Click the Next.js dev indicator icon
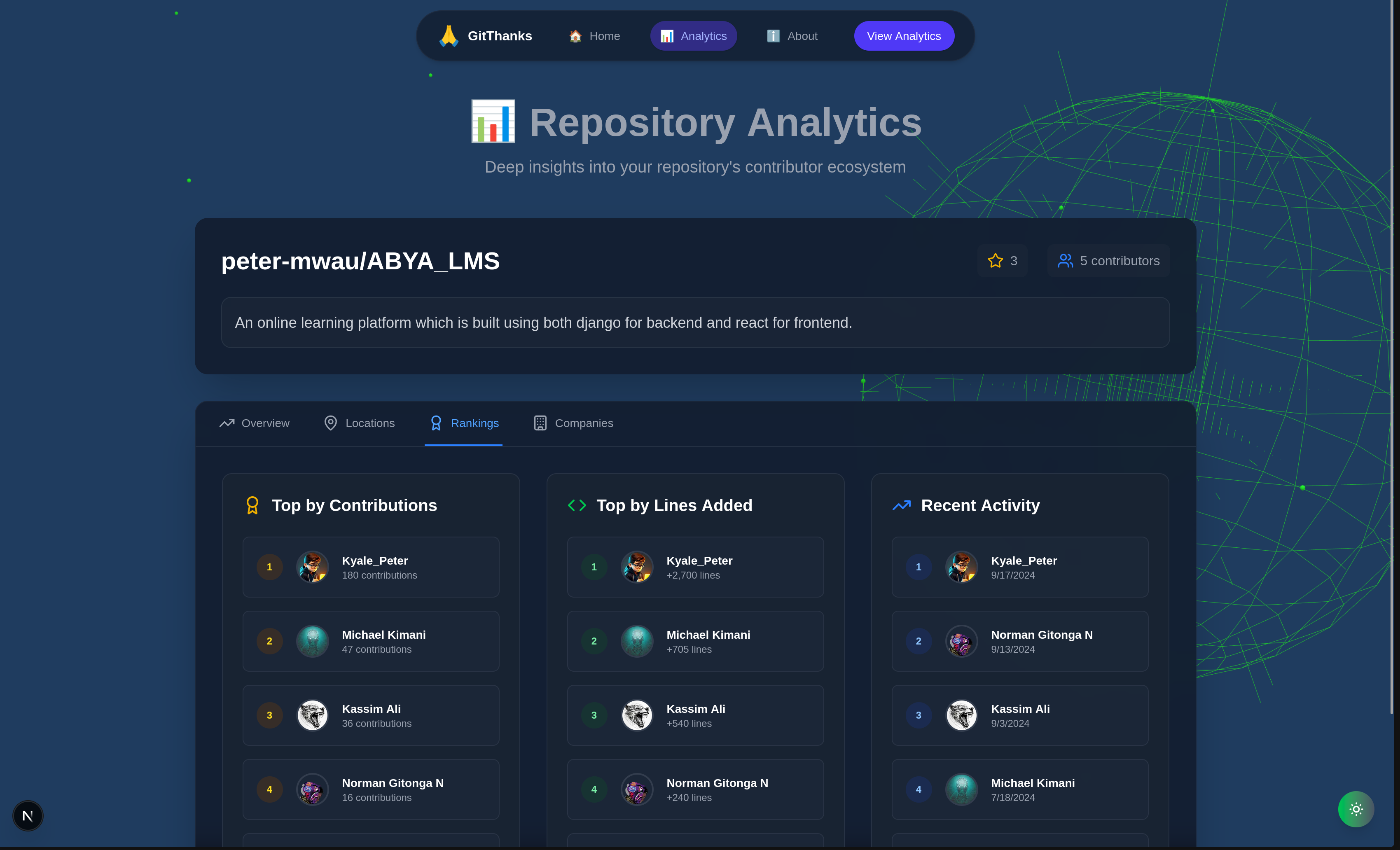The width and height of the screenshot is (1400, 850). pyautogui.click(x=27, y=816)
